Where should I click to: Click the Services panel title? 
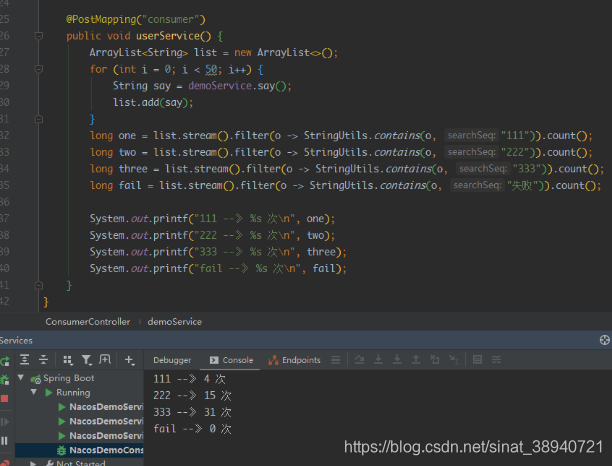coord(16,341)
